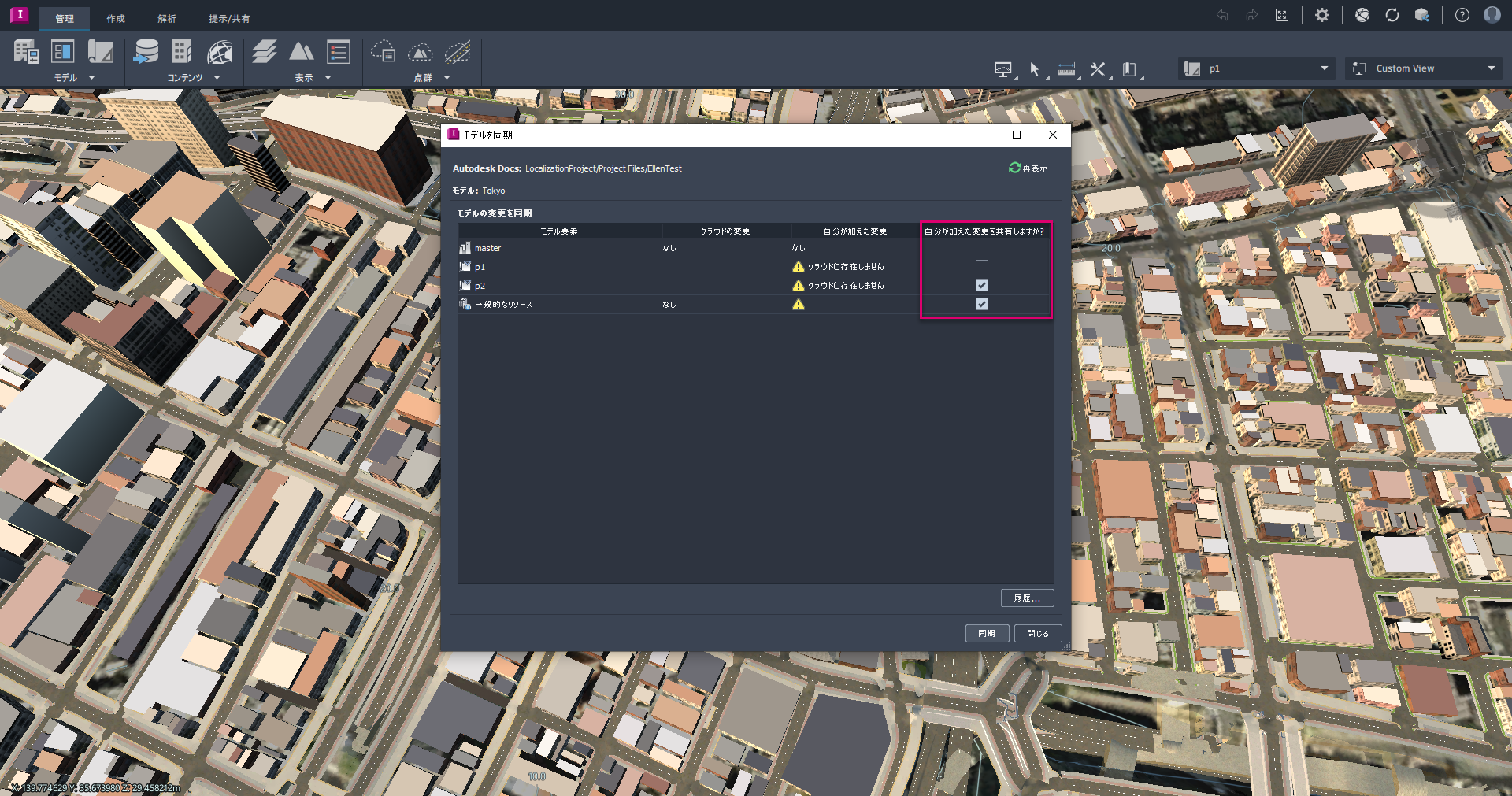This screenshot has height=796, width=1512.
Task: Click the point cloud terrain icon
Action: (x=421, y=52)
